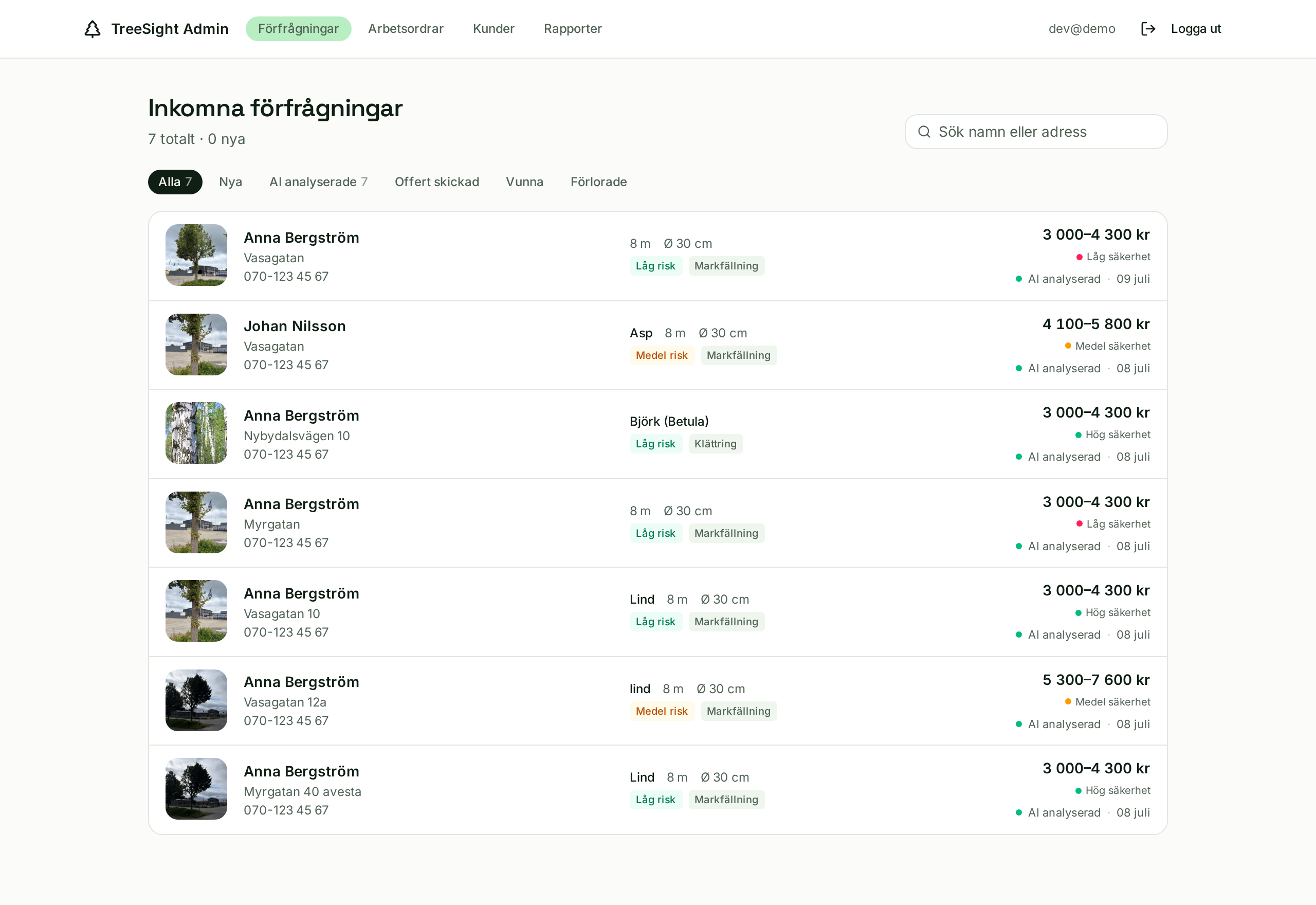Viewport: 1316px width, 905px height.
Task: Click the Björk (Betula) species label
Action: click(669, 421)
